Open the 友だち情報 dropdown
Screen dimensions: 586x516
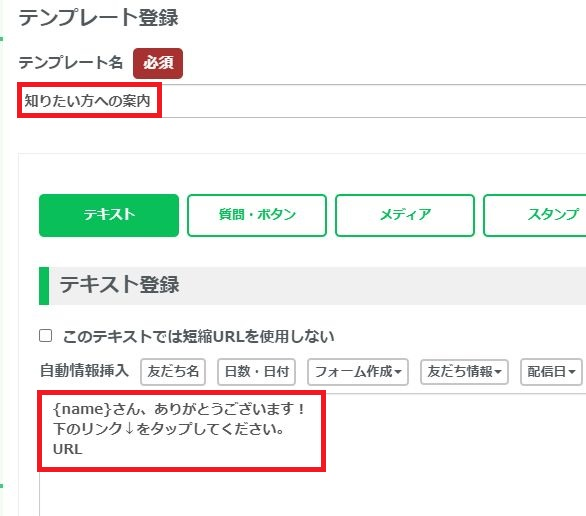click(x=464, y=372)
